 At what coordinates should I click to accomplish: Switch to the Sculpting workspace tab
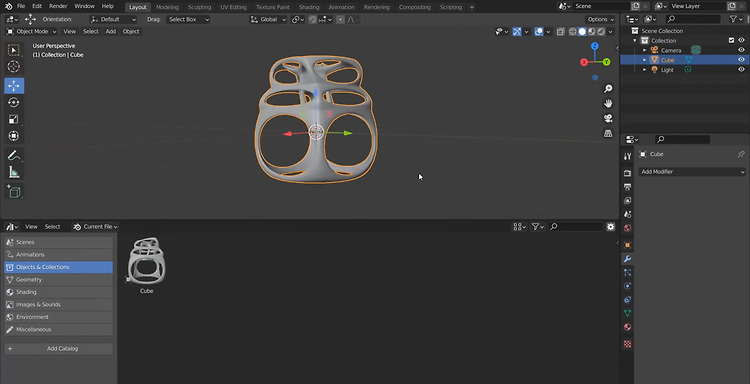pyautogui.click(x=199, y=7)
